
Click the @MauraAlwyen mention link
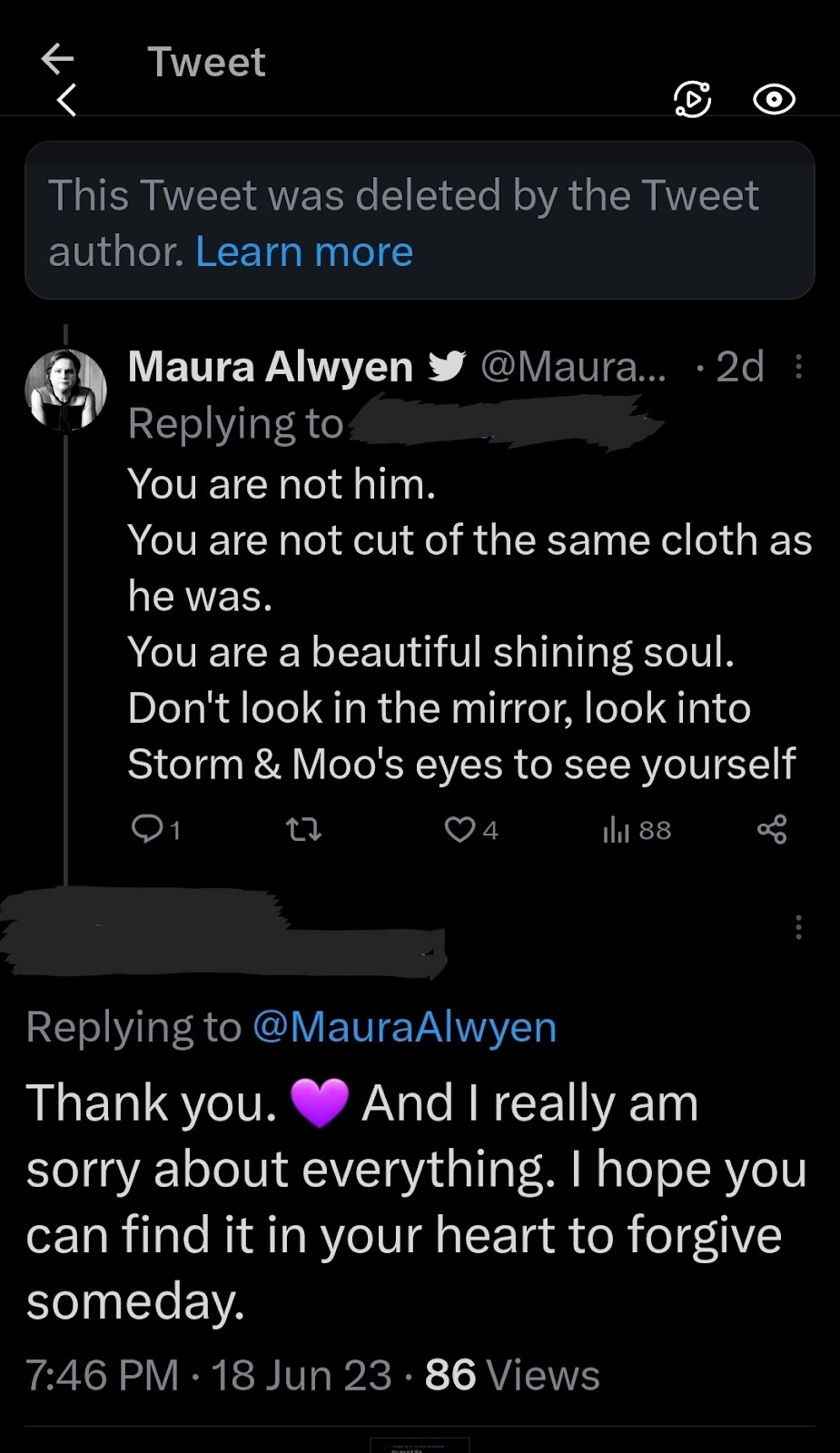(x=404, y=1027)
